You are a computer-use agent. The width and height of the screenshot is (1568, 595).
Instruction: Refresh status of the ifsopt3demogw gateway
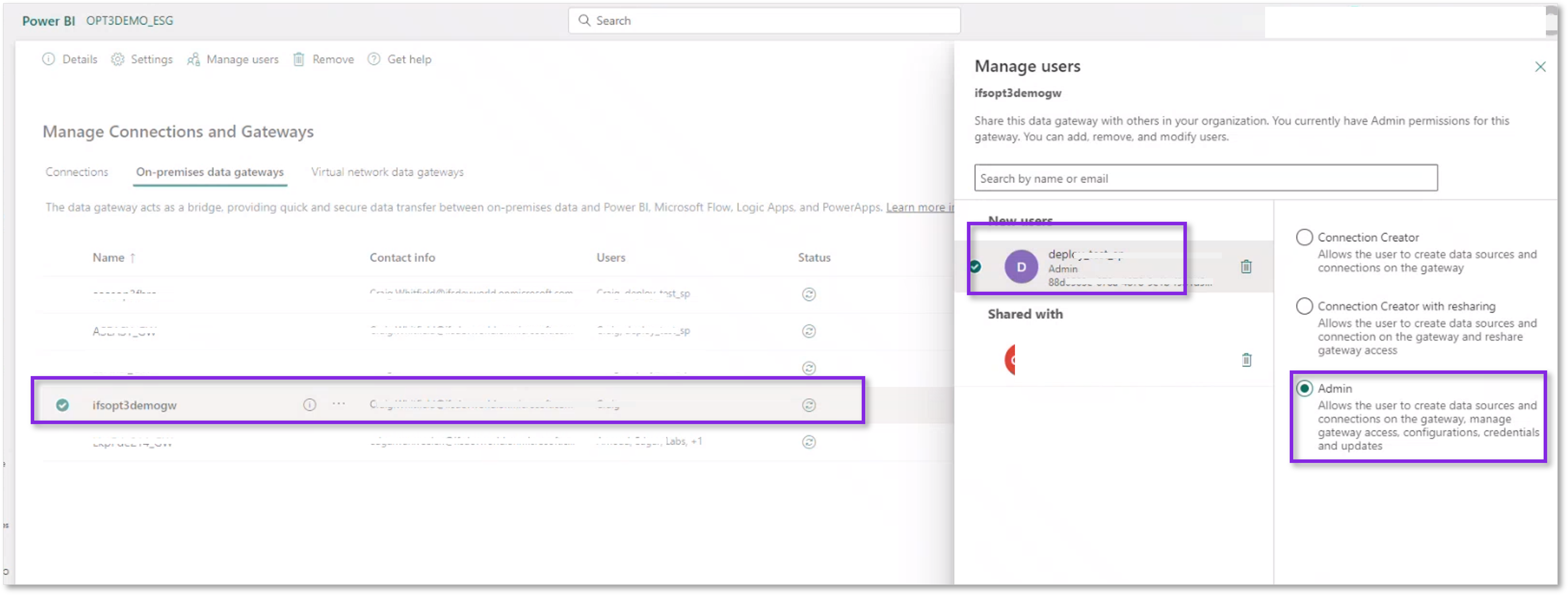point(808,405)
